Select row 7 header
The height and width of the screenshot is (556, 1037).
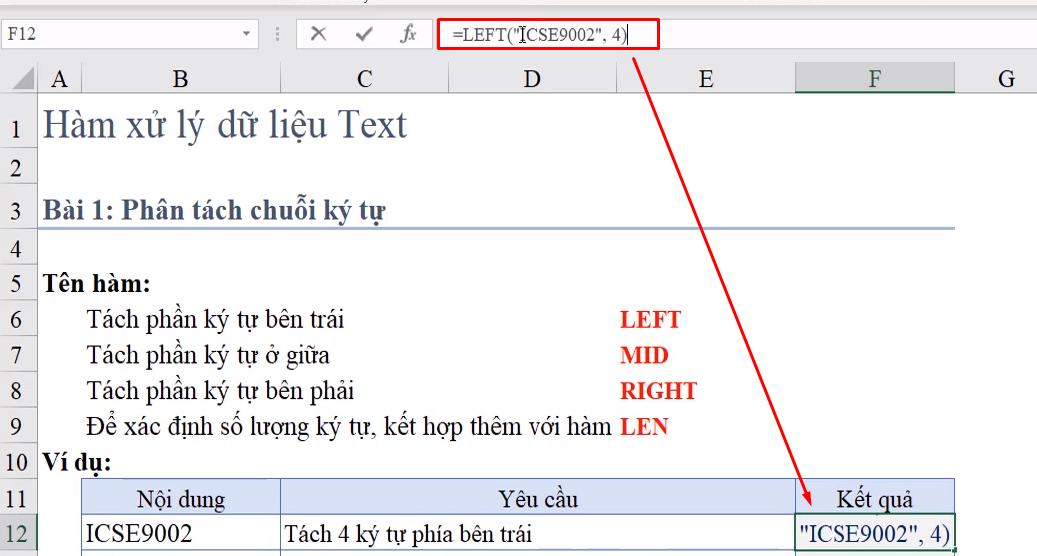coord(17,356)
